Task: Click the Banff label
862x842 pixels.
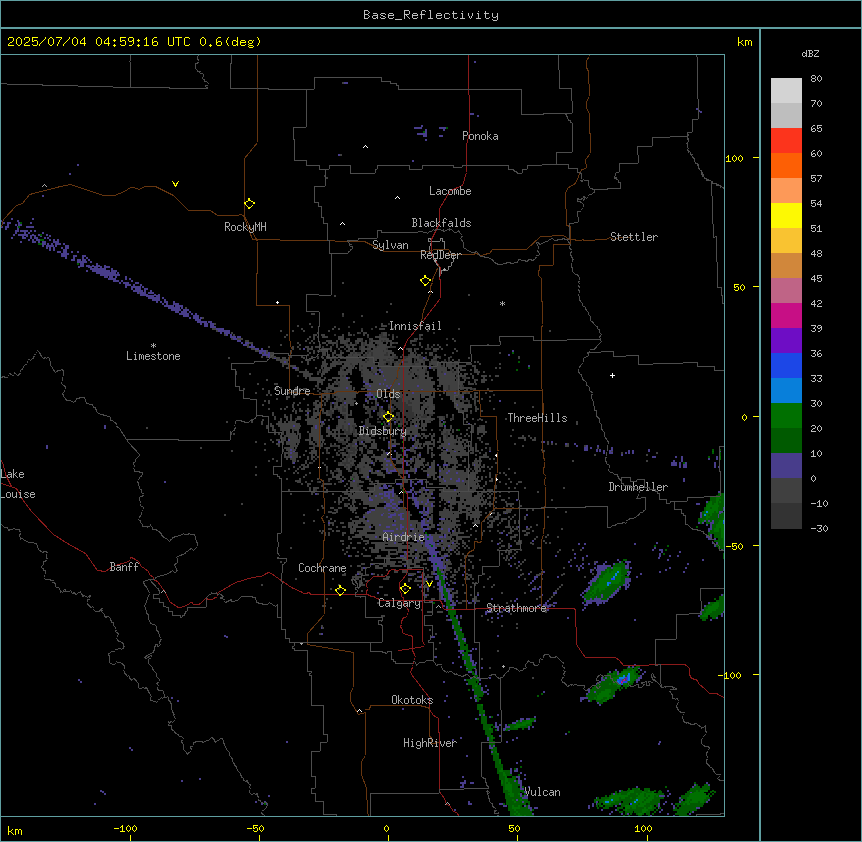Action: pos(124,567)
